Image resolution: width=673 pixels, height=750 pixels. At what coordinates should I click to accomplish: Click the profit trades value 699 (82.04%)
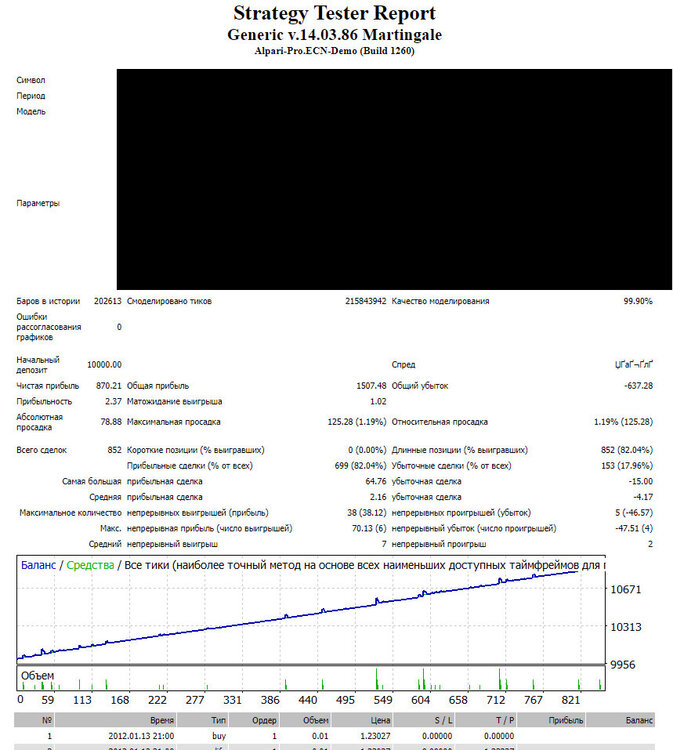(360, 466)
